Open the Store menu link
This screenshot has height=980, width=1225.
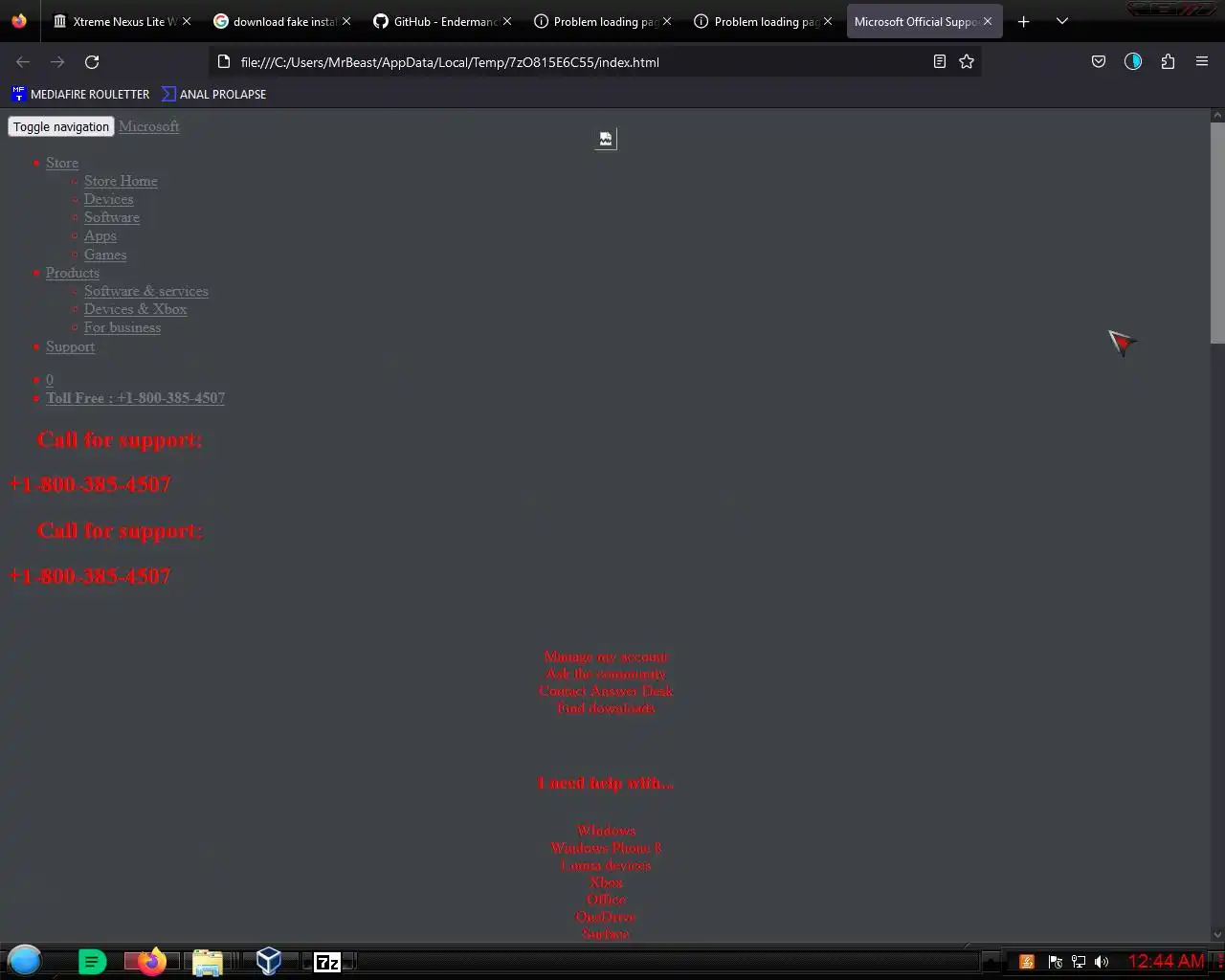pos(62,163)
